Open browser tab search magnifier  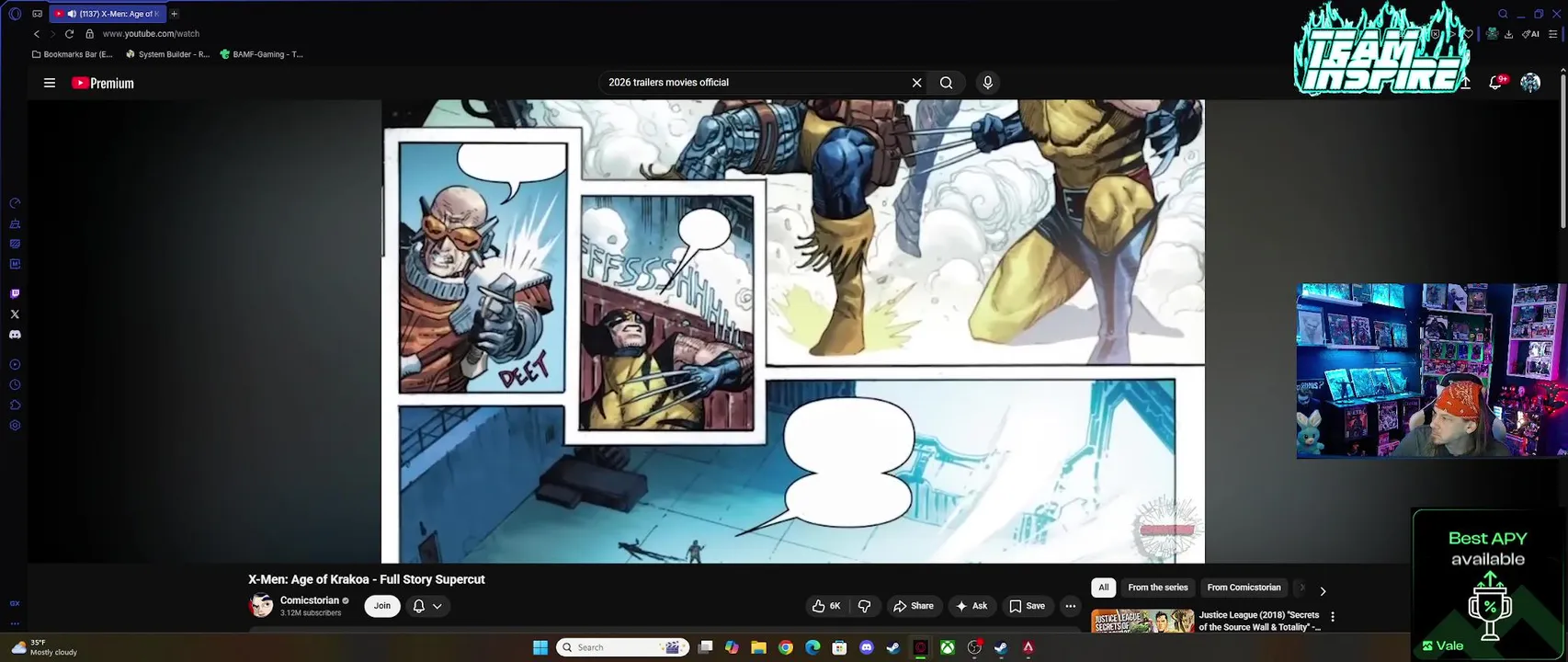tap(1503, 14)
